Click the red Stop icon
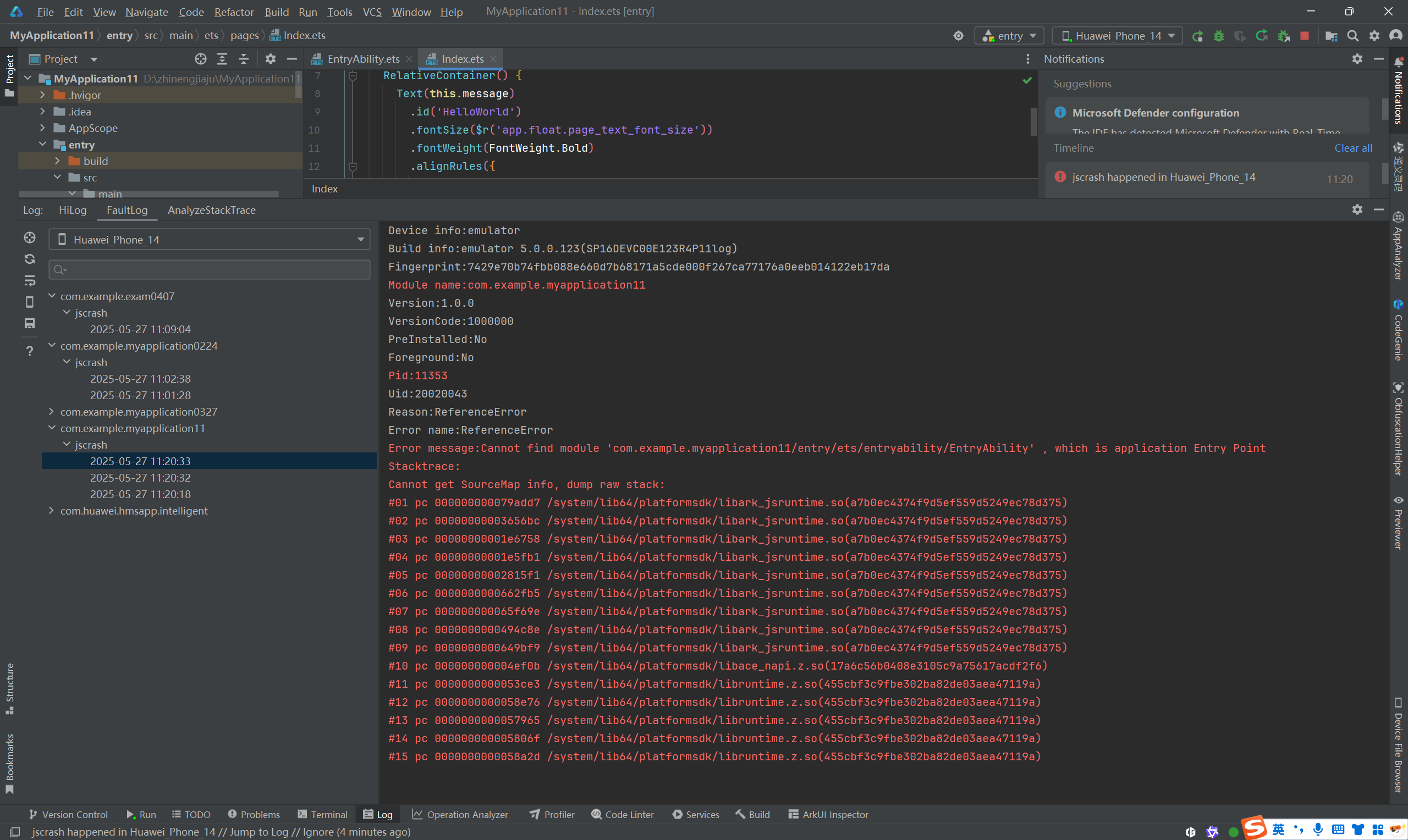 point(1305,36)
